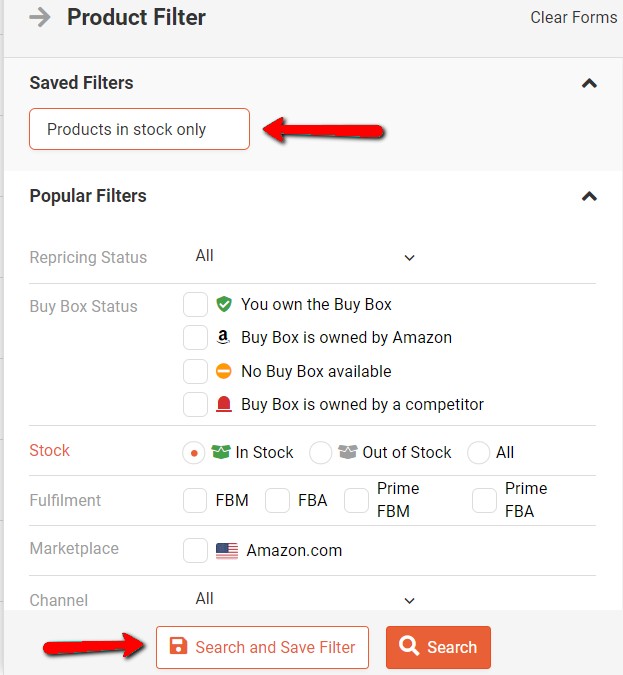Select the Out of Stock radio button
Screen dimensions: 623x675
point(320,452)
